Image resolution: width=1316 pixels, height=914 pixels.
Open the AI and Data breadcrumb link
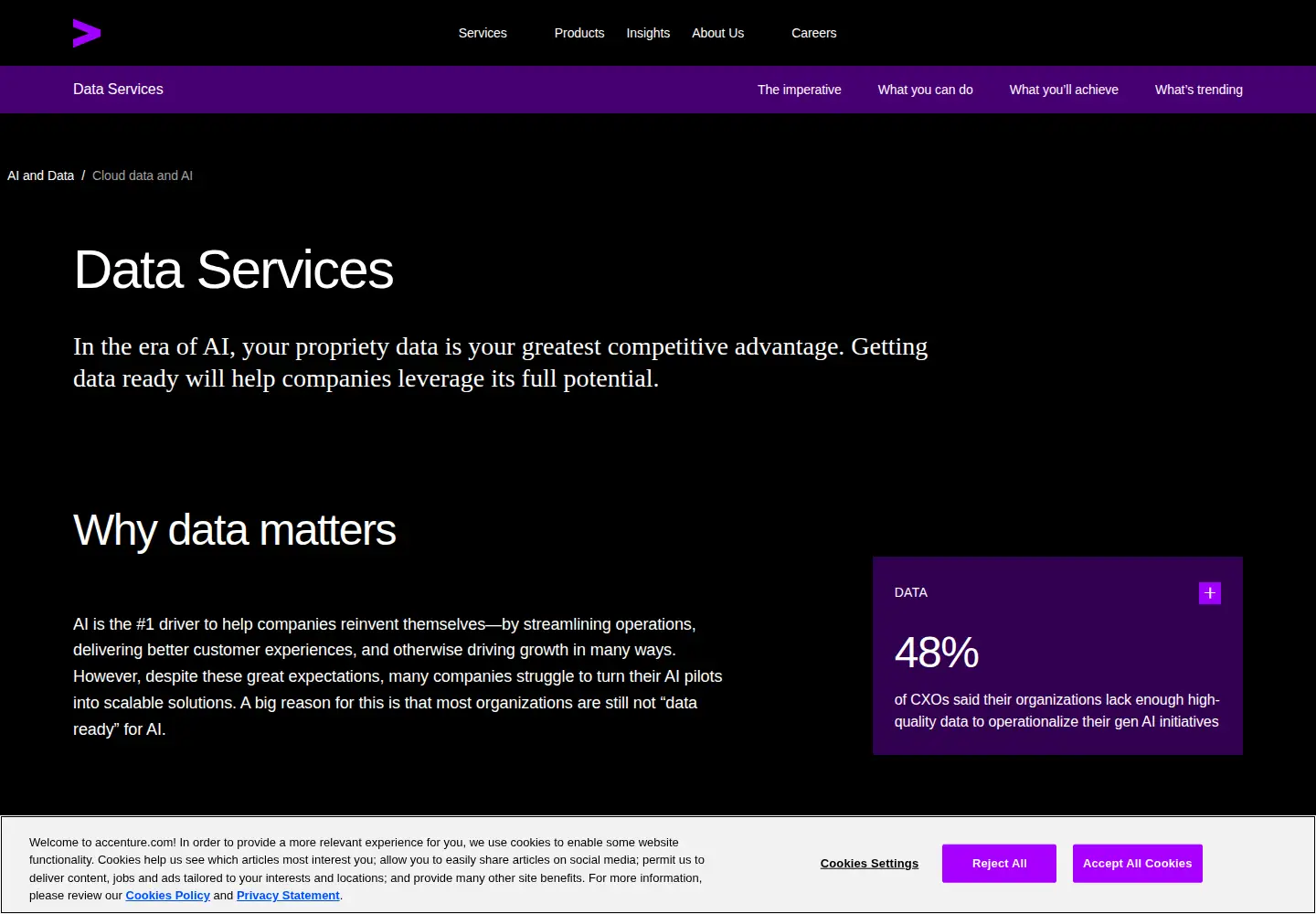(x=40, y=175)
